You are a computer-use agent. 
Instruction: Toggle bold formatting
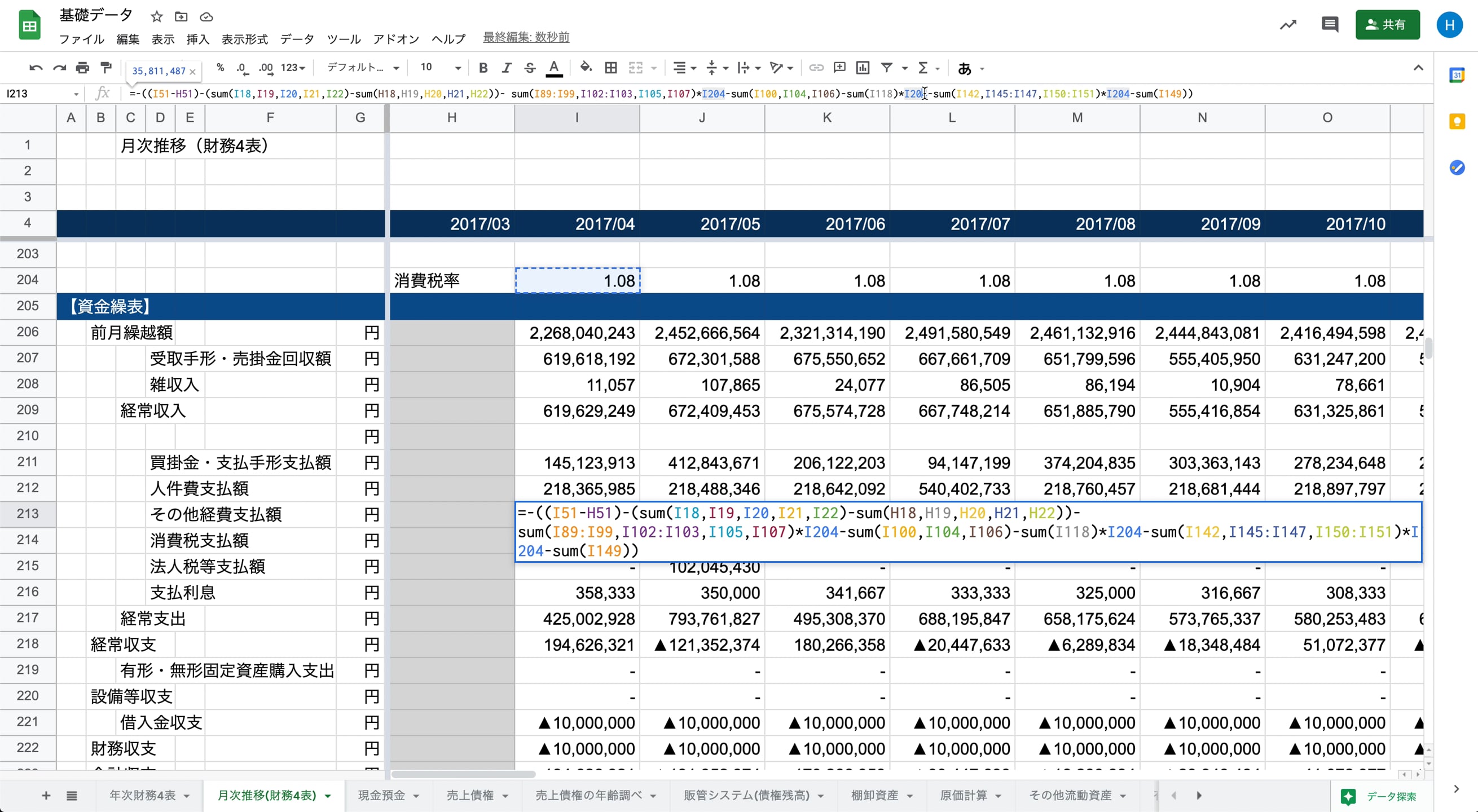click(483, 68)
